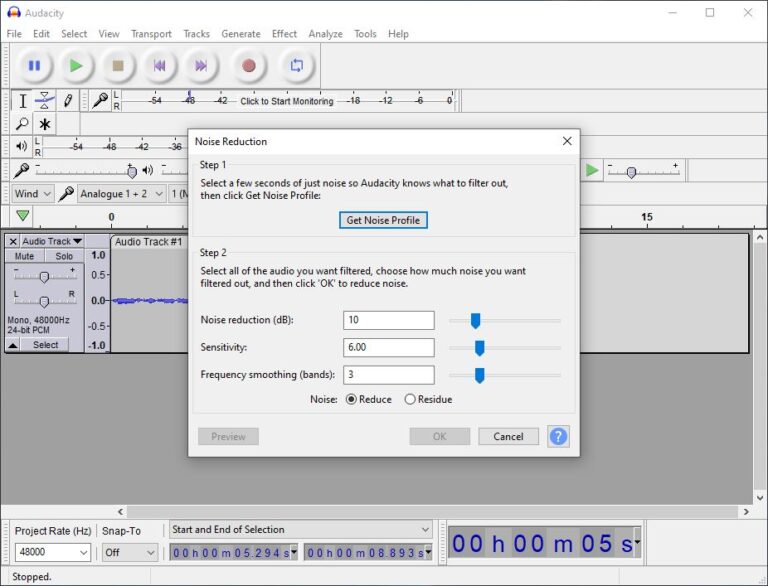Select the Multi-tool asterisk icon
Image resolution: width=768 pixels, height=586 pixels.
pyautogui.click(x=45, y=124)
